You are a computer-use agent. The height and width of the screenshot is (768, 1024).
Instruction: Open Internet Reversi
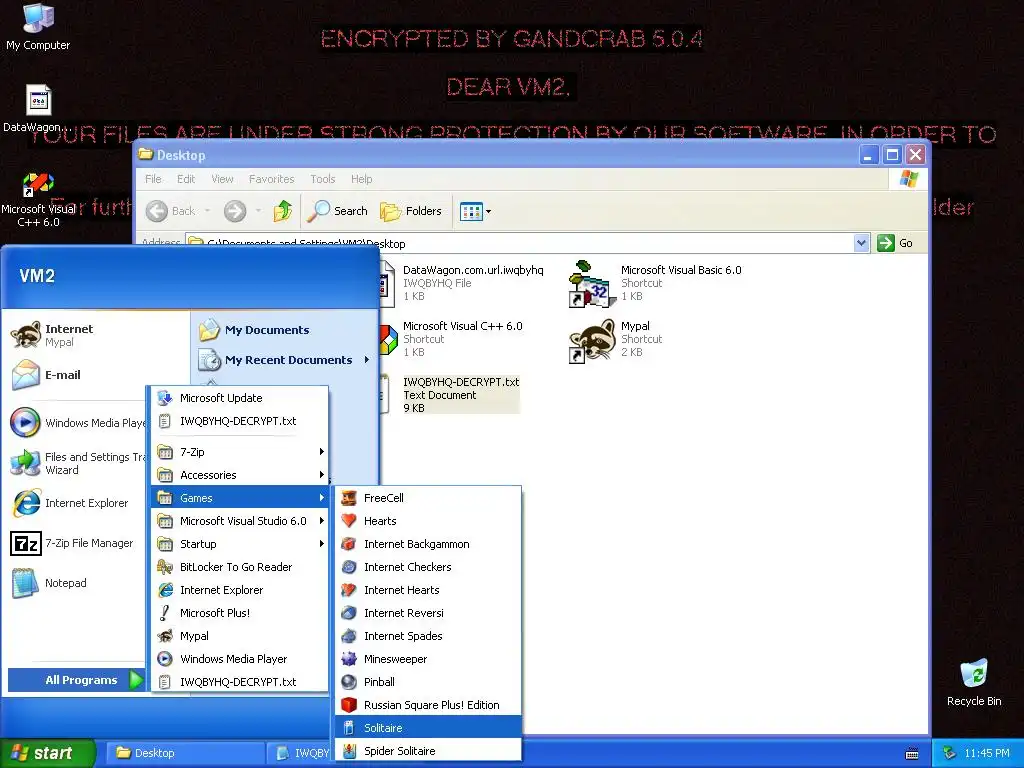pos(428,613)
